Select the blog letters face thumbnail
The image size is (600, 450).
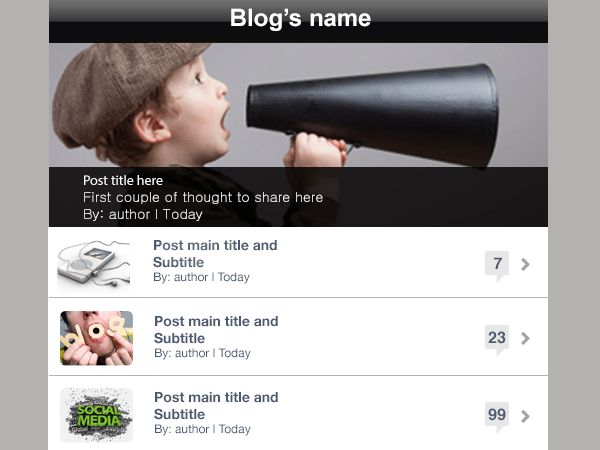point(96,338)
